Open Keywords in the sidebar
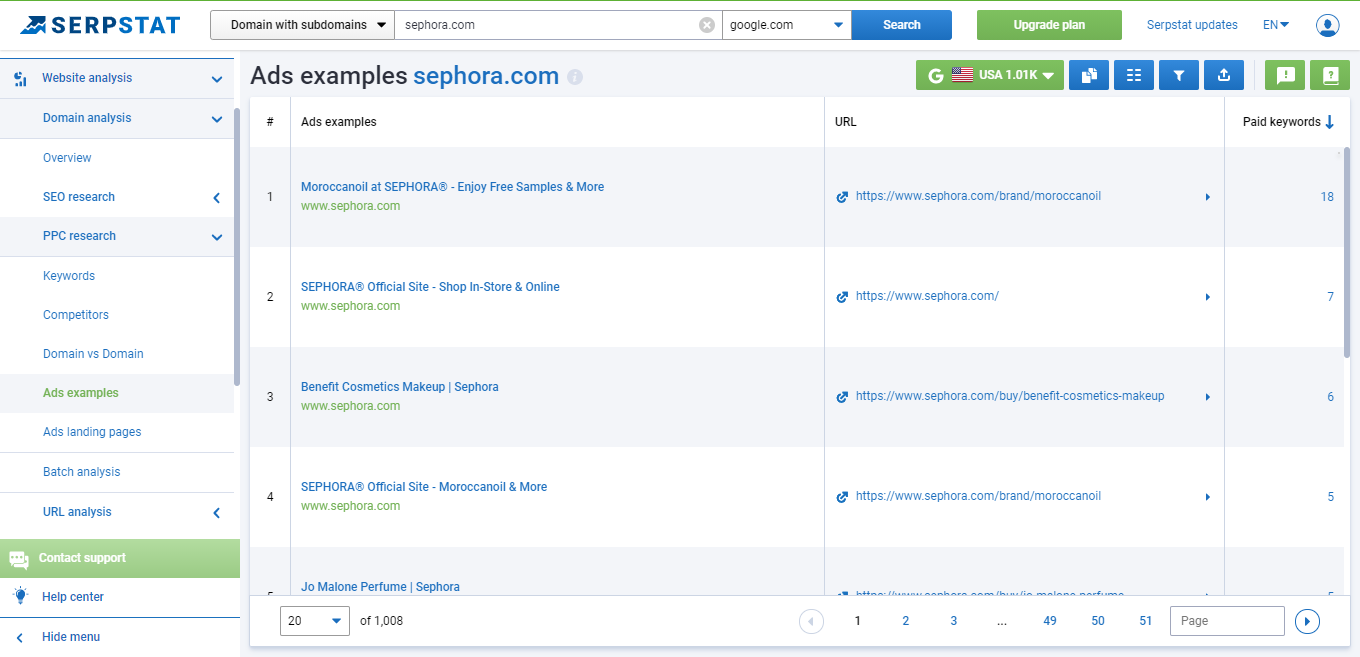 coord(69,276)
